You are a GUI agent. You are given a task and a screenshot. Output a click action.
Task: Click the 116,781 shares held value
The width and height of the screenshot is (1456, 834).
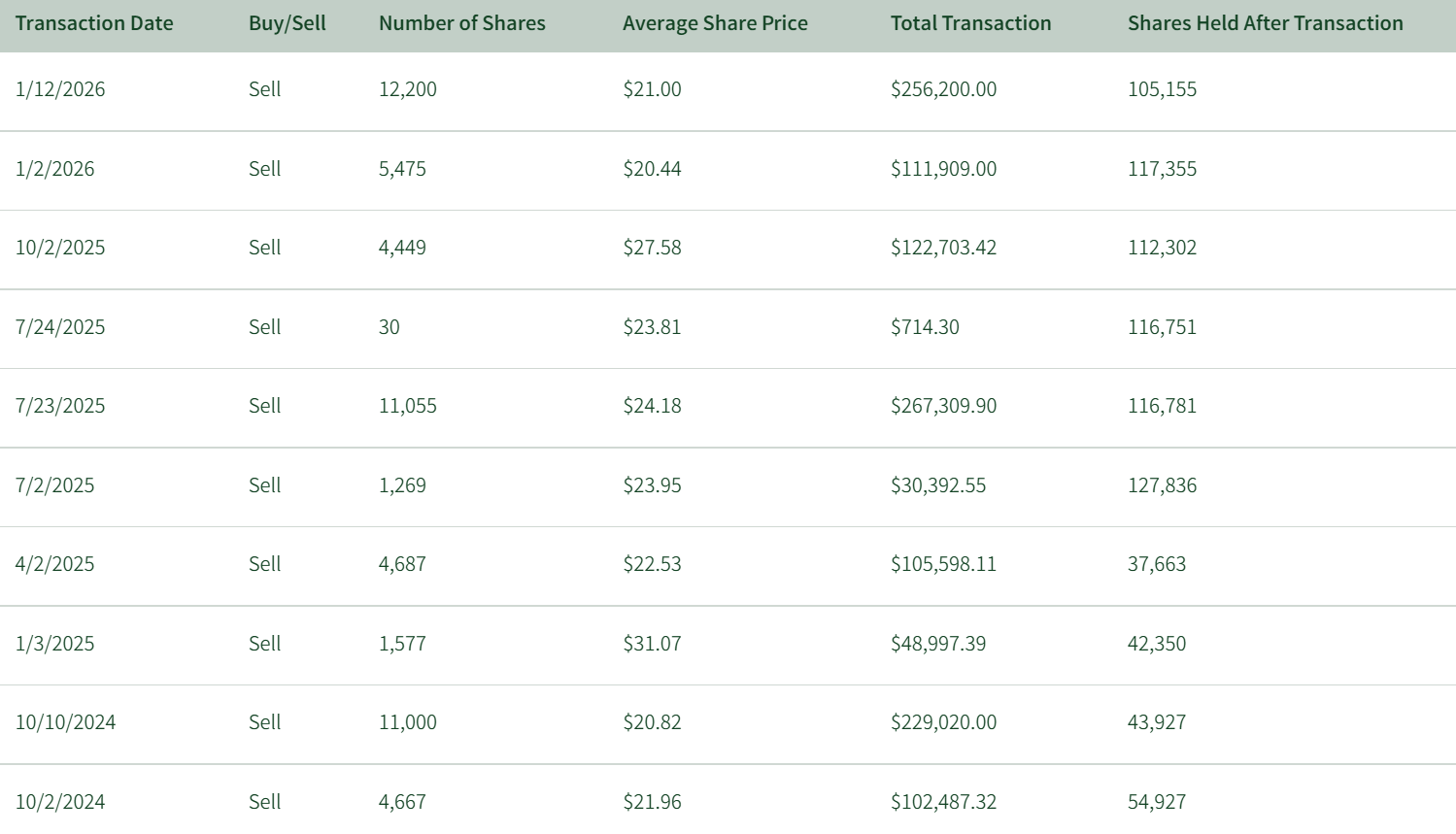[x=1162, y=406]
